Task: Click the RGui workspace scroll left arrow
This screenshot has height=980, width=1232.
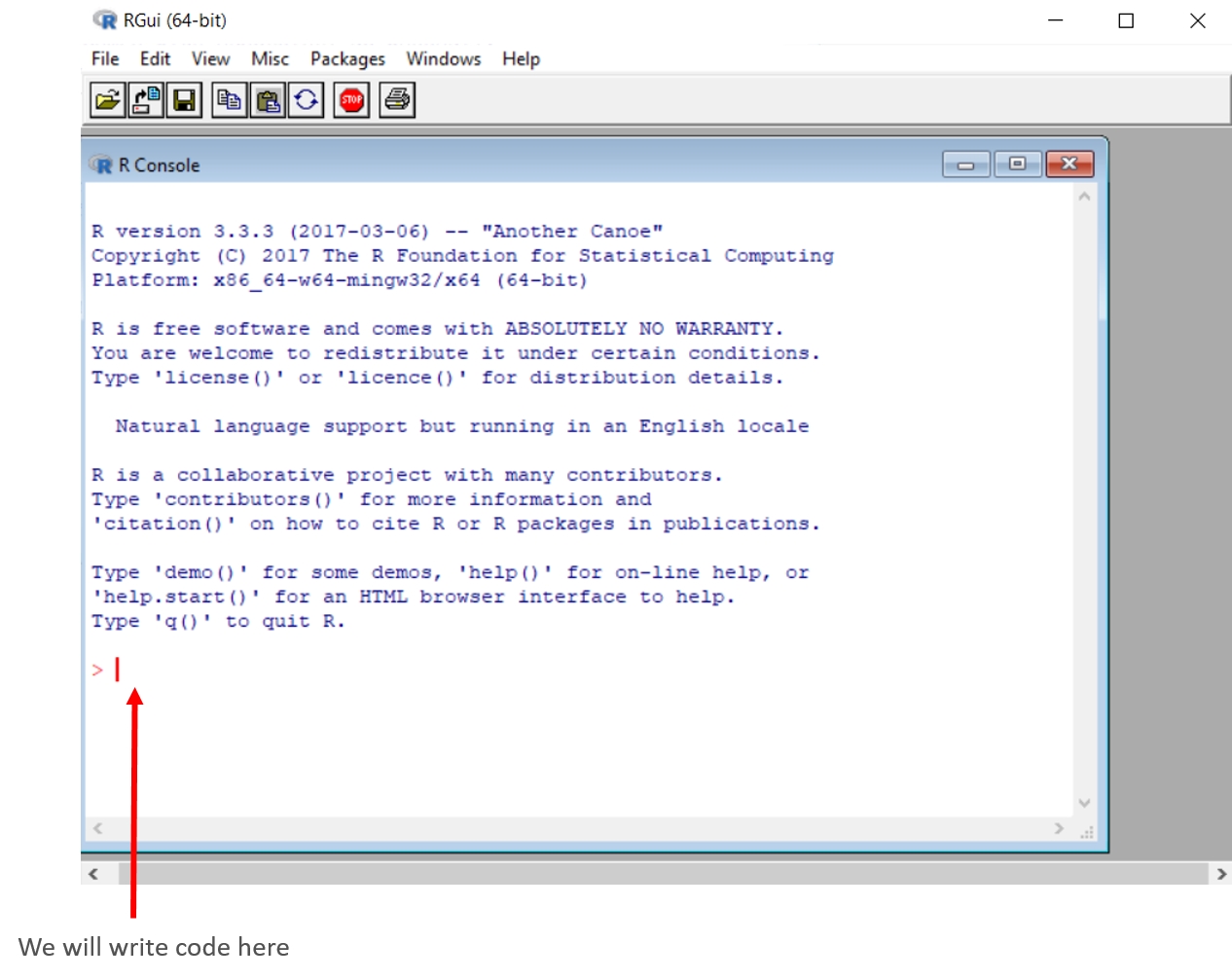Action: [x=93, y=874]
